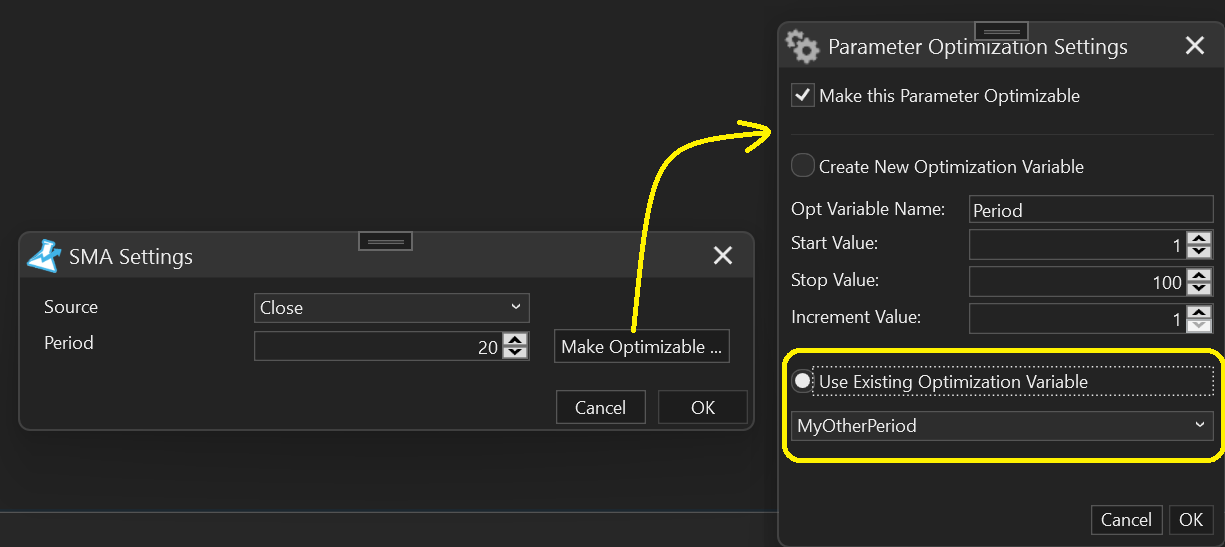Confirm Parameter Optimization Settings with OK
The width and height of the screenshot is (1225, 547).
tap(1190, 519)
